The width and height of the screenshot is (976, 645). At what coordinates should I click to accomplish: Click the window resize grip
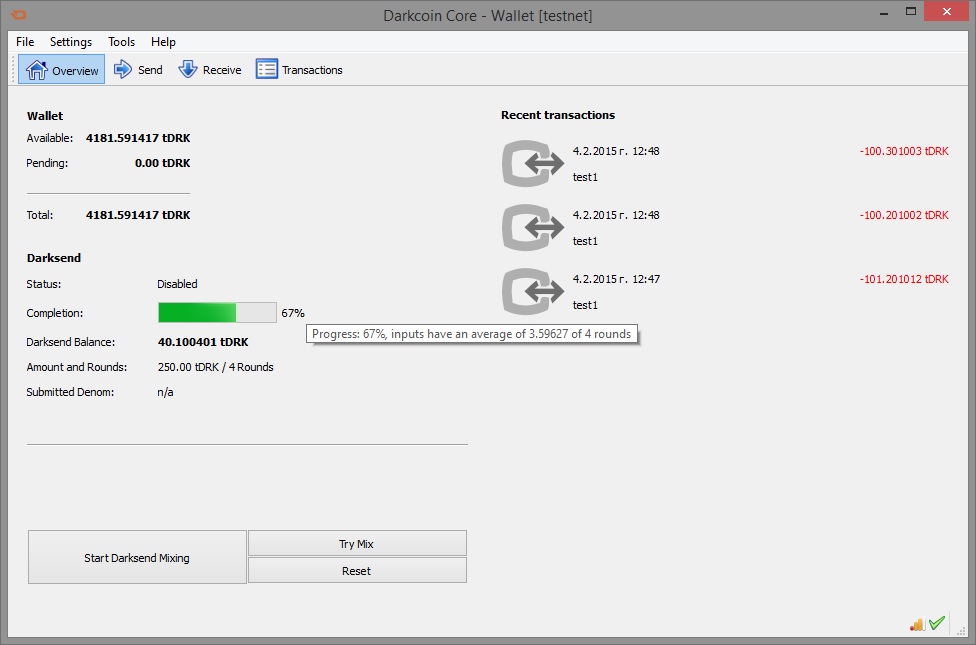[961, 631]
